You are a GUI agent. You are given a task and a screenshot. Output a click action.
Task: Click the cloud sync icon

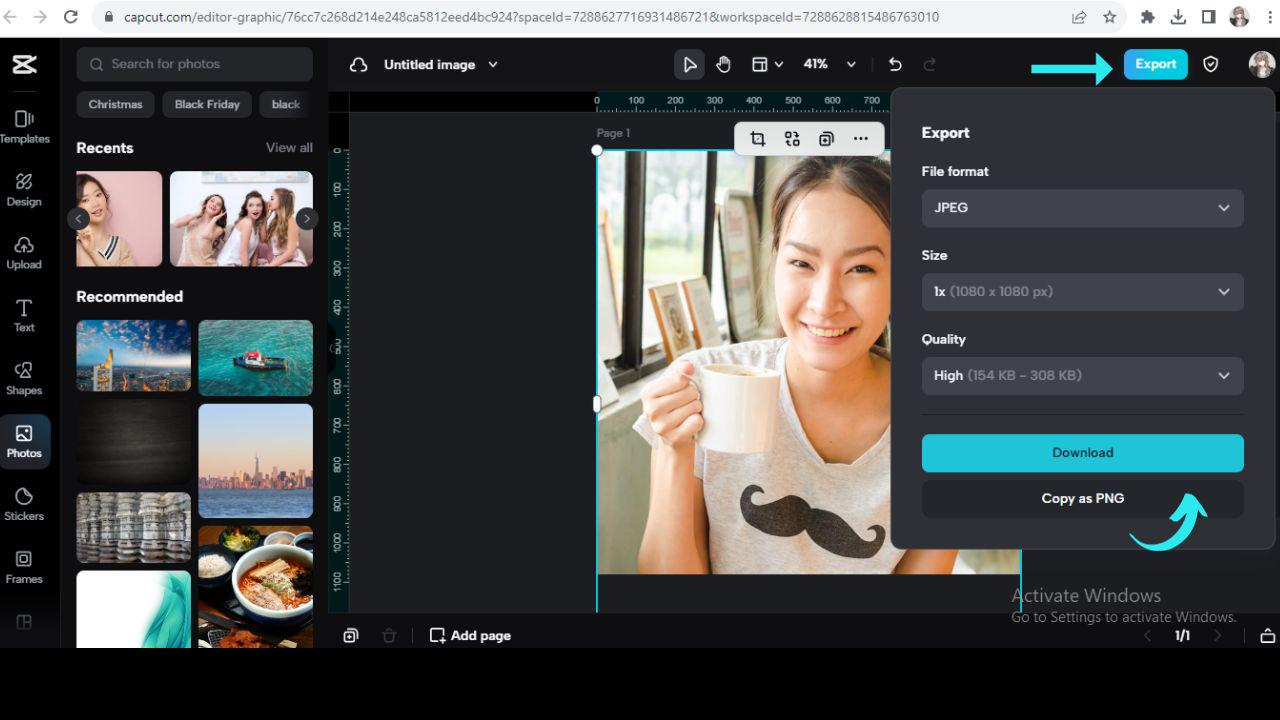[x=358, y=64]
